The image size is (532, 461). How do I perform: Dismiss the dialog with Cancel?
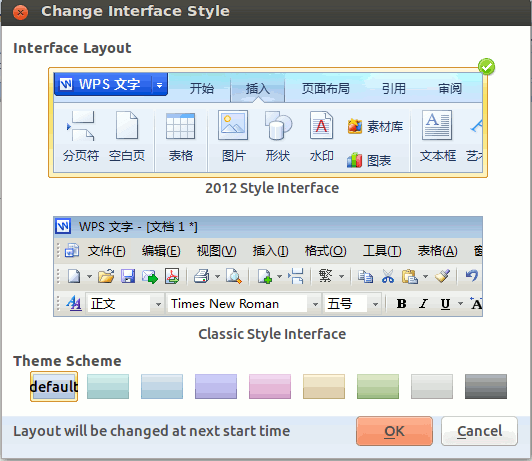pos(479,431)
